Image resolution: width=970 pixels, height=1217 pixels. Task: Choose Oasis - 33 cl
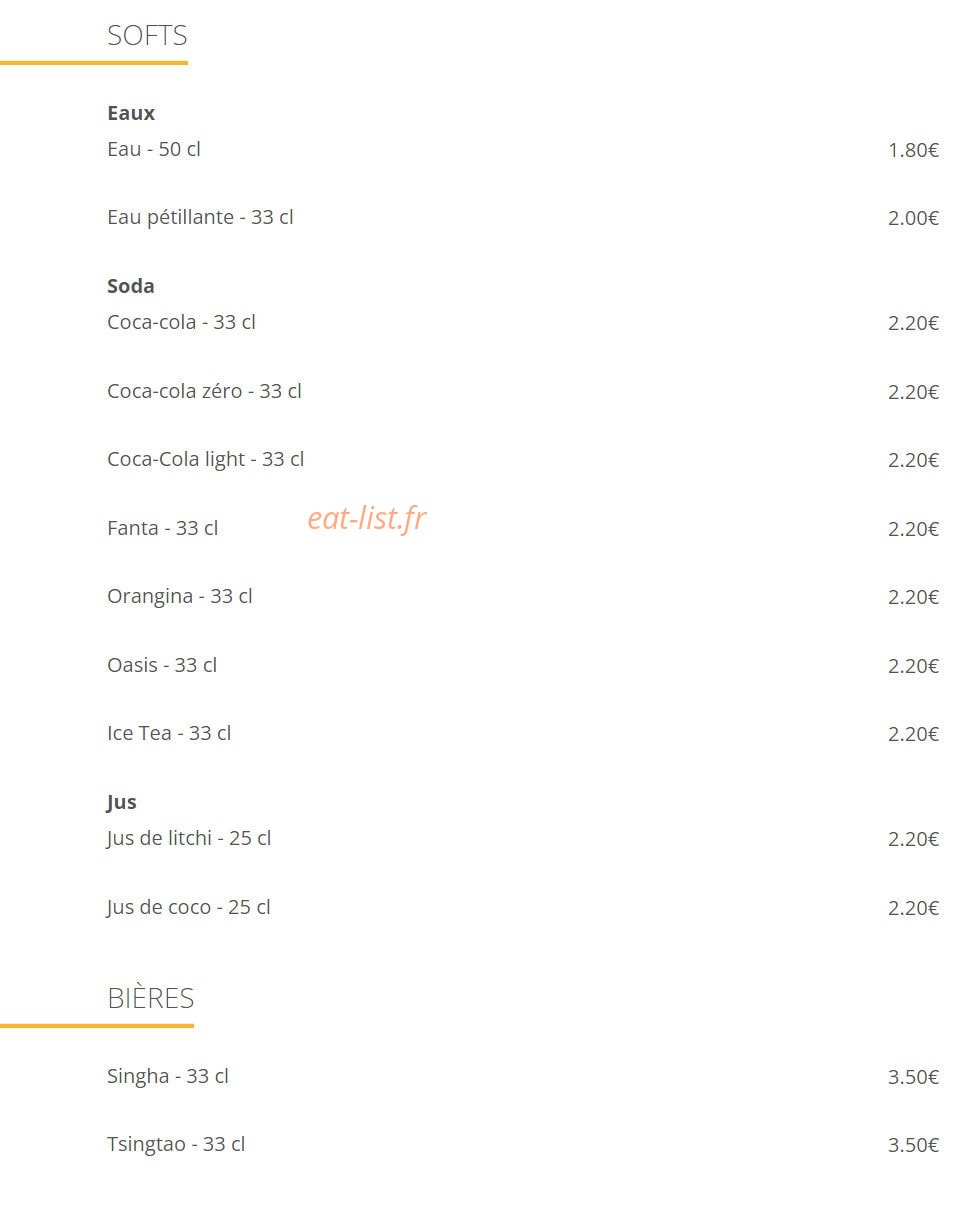(x=162, y=665)
